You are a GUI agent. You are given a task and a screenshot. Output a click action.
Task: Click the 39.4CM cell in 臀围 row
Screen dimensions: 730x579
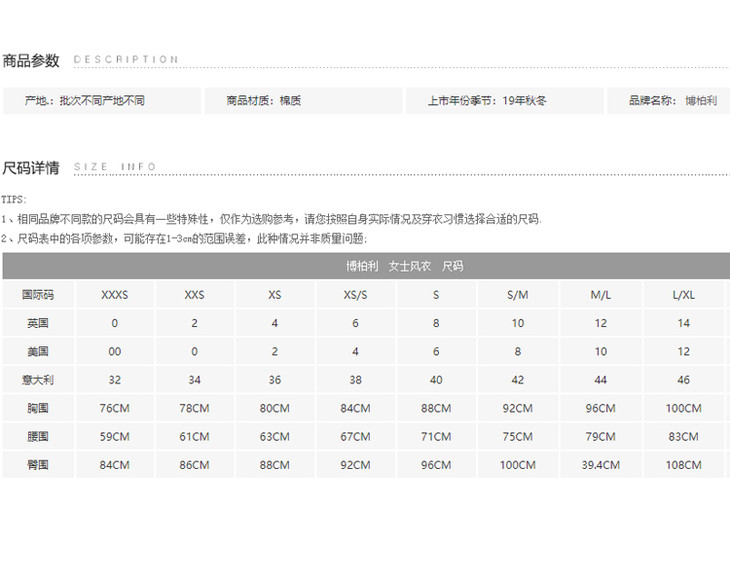click(600, 465)
